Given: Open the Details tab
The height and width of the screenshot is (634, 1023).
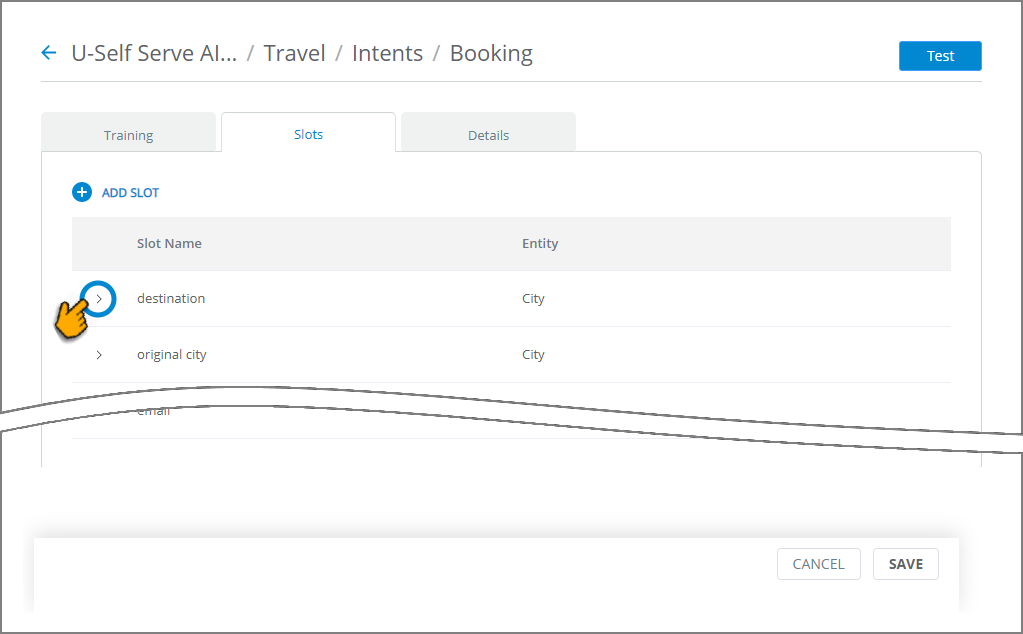Looking at the screenshot, I should point(488,135).
